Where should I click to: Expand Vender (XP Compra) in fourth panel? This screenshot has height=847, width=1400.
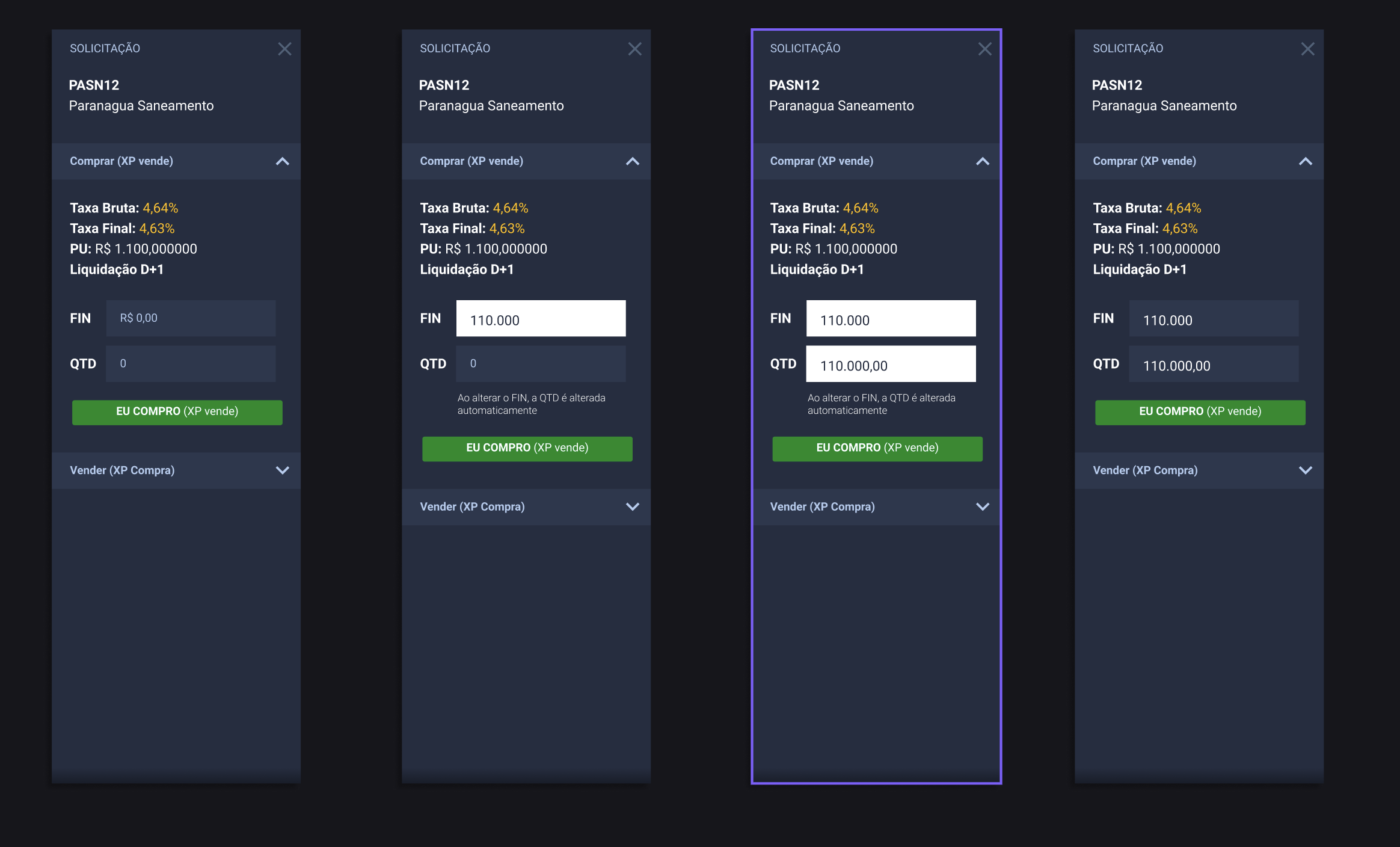(1305, 470)
